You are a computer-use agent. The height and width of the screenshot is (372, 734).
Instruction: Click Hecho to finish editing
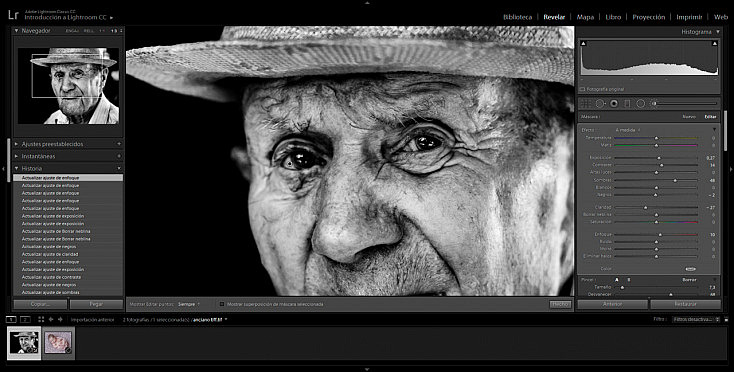pos(560,304)
